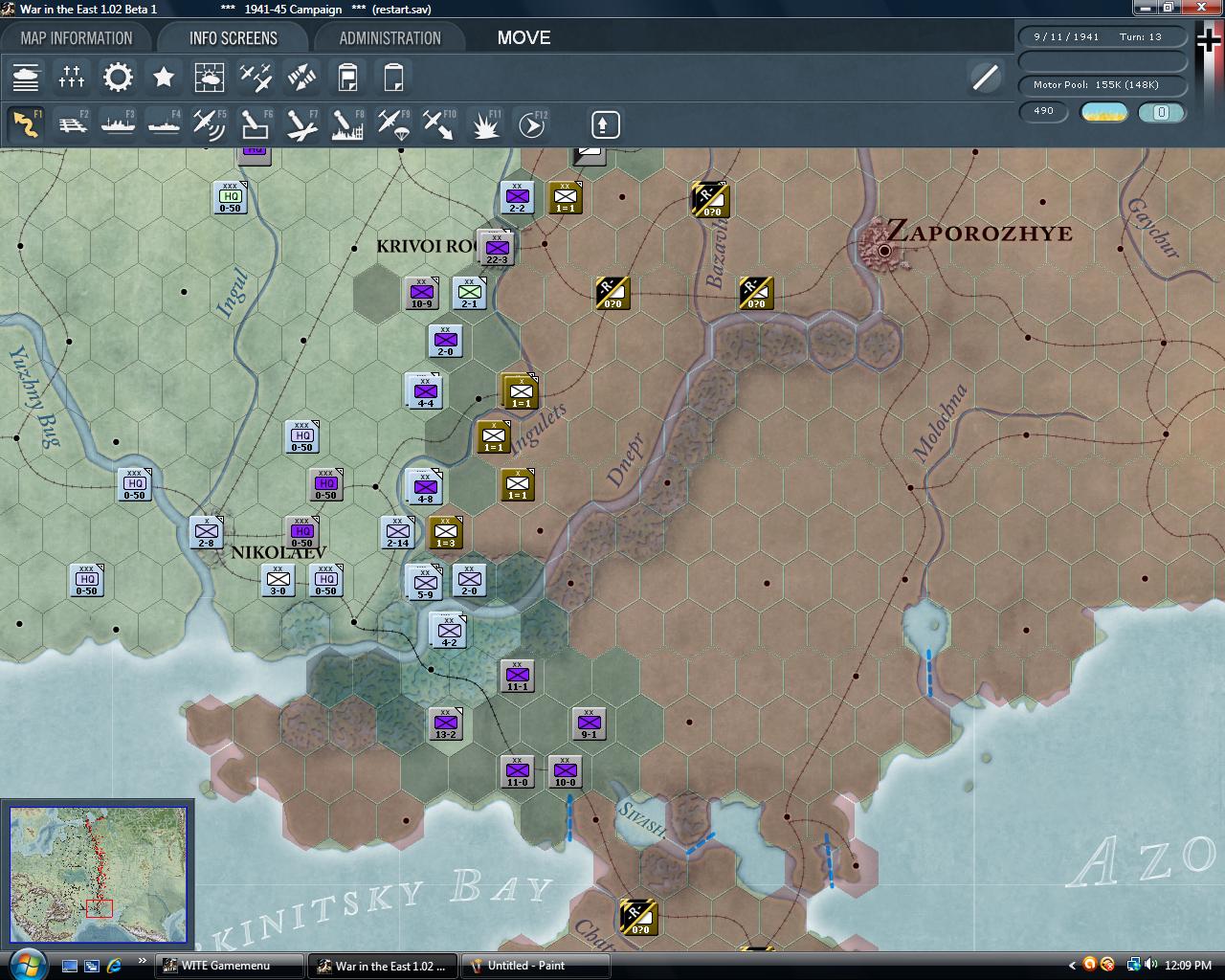Select the 11-0 division counter
The width and height of the screenshot is (1225, 980).
click(x=518, y=771)
